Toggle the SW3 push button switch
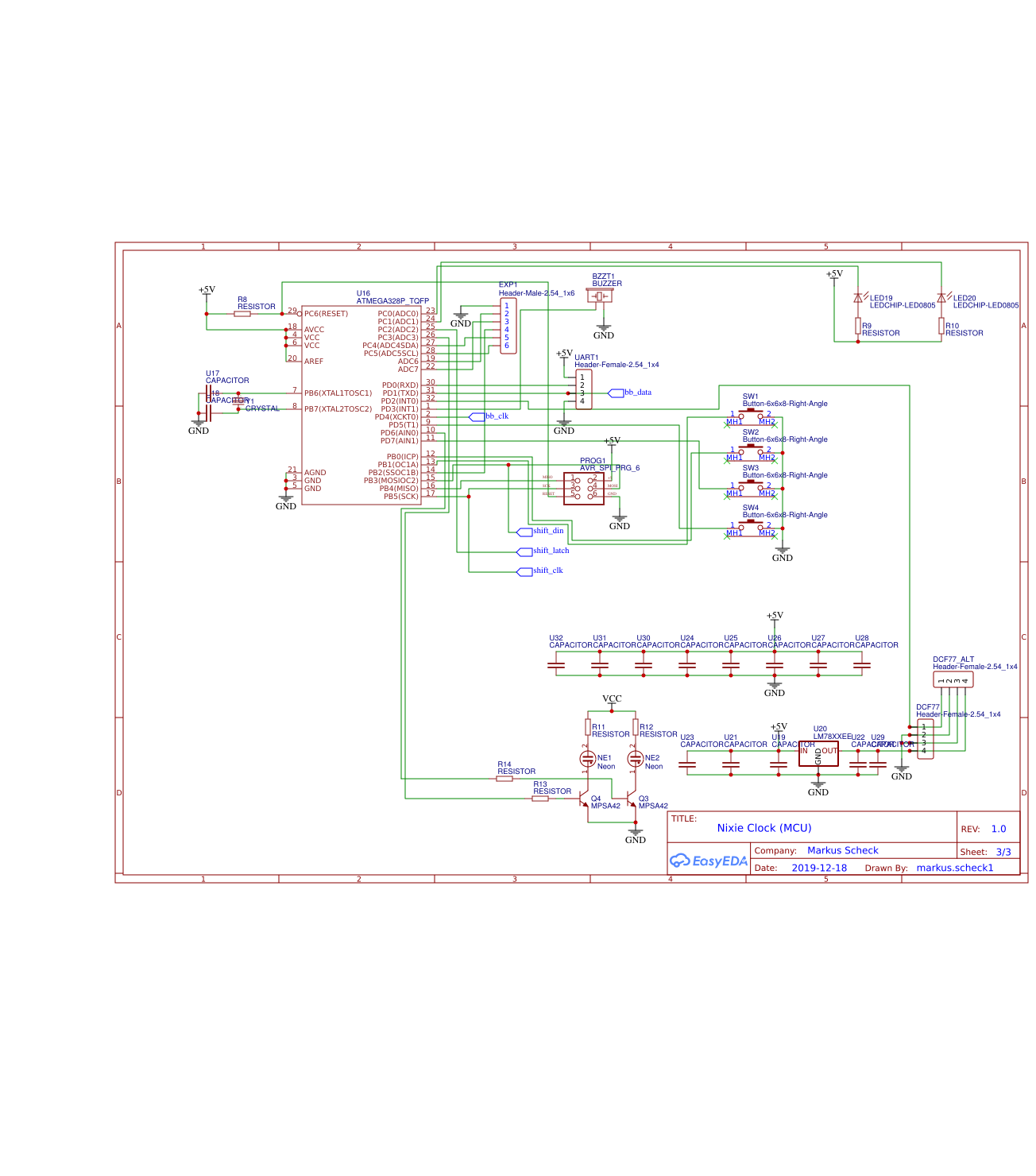This screenshot has width=1036, height=1176. point(750,485)
